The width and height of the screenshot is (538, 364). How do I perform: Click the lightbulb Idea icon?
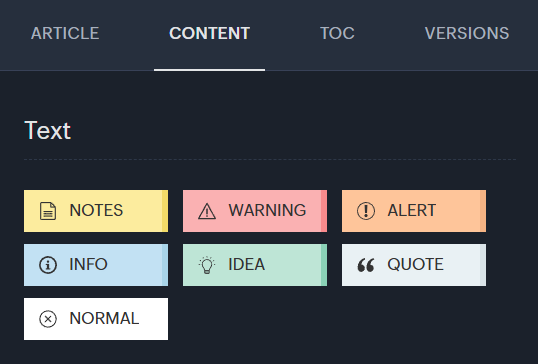pos(207,265)
